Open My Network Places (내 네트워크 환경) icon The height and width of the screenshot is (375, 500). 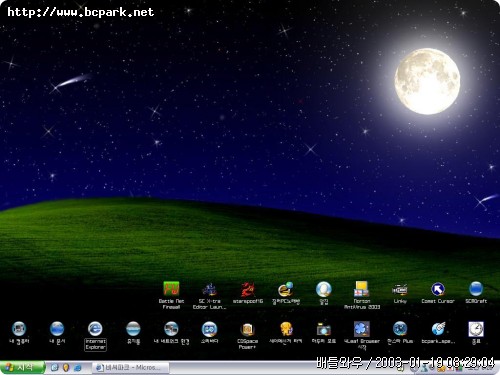(x=171, y=329)
